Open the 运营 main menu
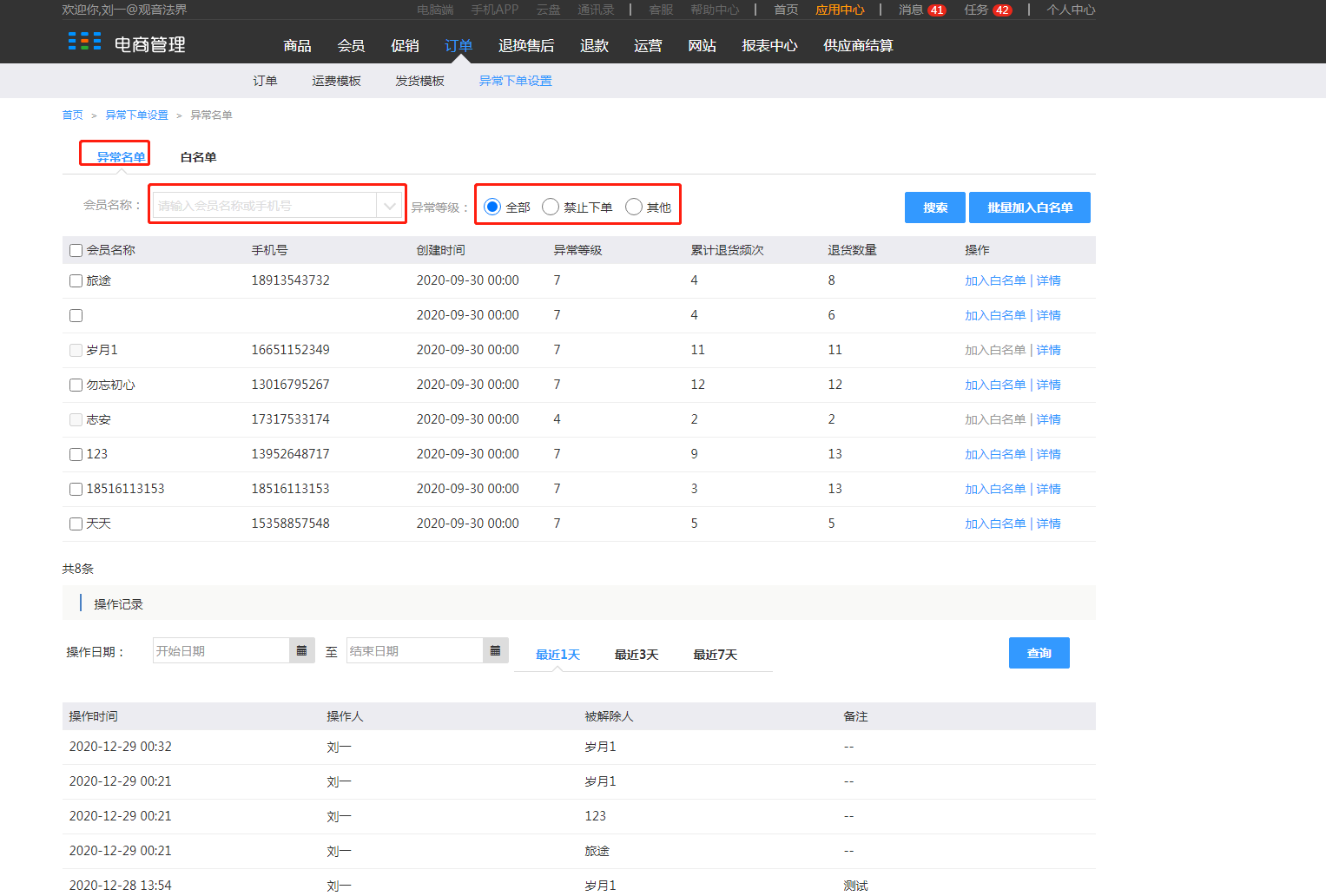Screen dimensions: 1326x896 648,45
